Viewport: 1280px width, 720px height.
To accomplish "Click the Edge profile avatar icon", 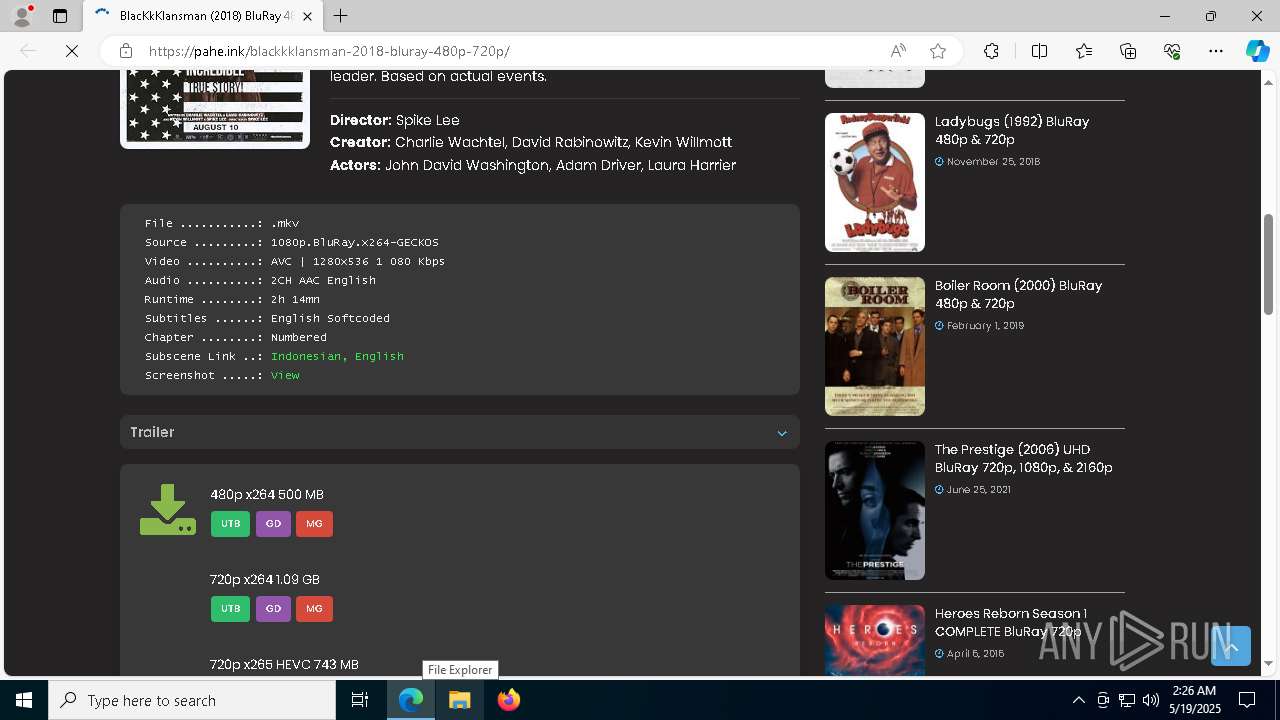I will (22, 16).
